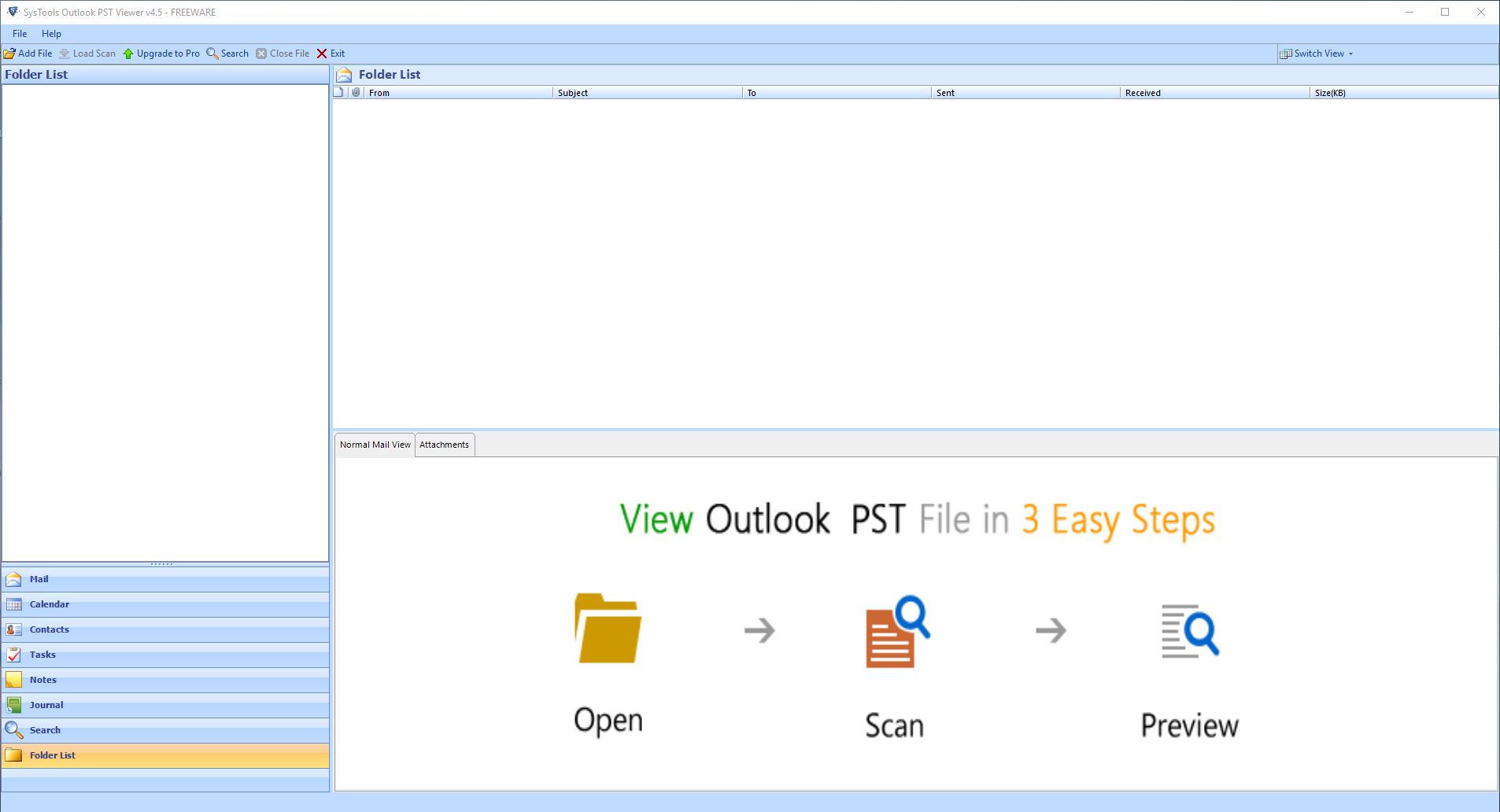Open the File menu
The height and width of the screenshot is (812, 1500).
click(x=20, y=34)
